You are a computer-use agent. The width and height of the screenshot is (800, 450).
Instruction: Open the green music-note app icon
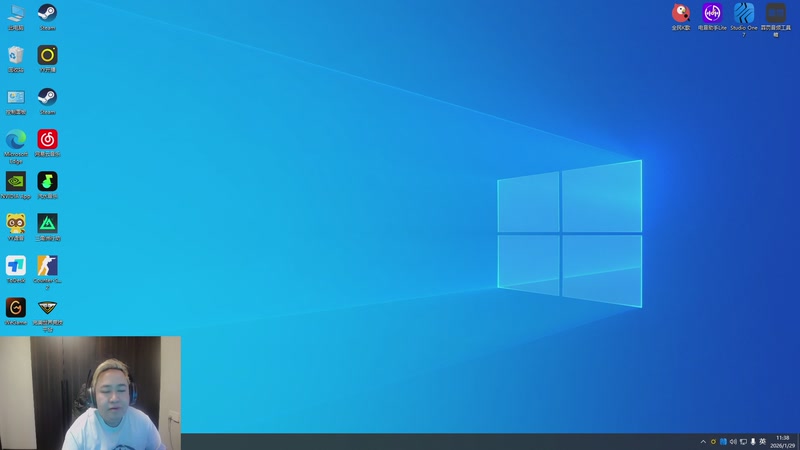click(47, 185)
